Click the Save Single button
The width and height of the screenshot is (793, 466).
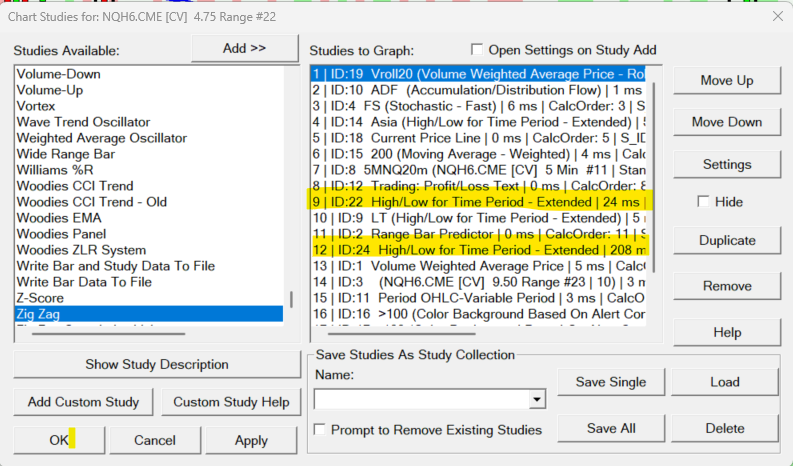tap(610, 382)
